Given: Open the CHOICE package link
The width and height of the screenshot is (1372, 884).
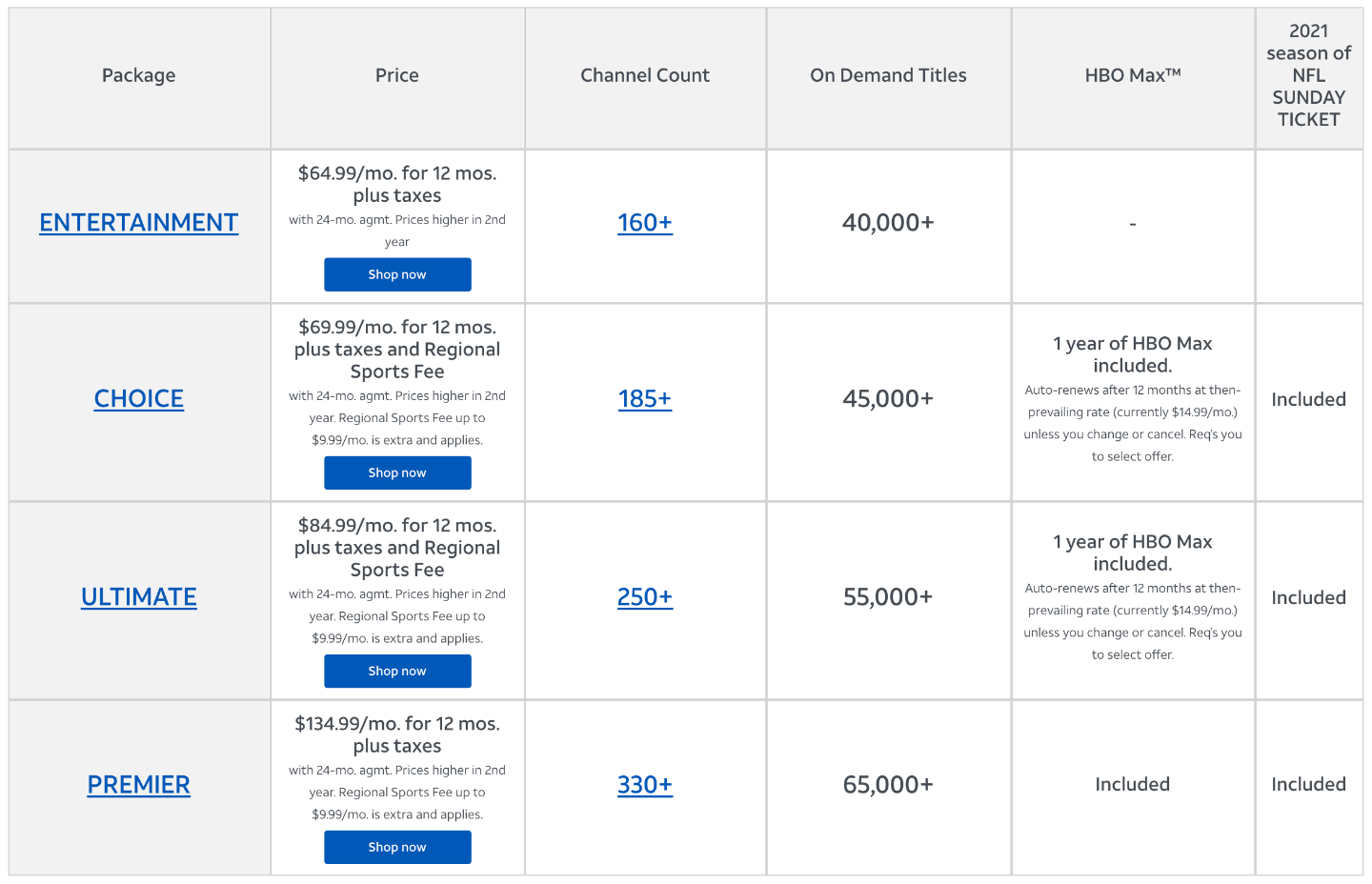Looking at the screenshot, I should (139, 398).
